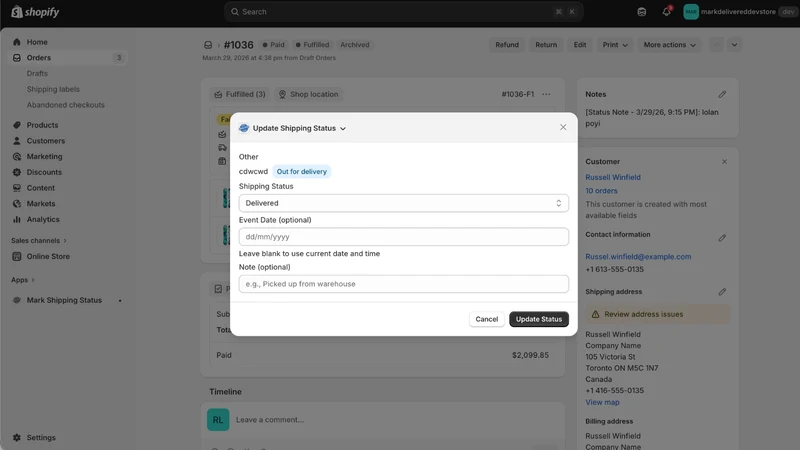The image size is (800, 450).
Task: Open fulfillment #1036-F1 options menu
Action: click(x=546, y=94)
